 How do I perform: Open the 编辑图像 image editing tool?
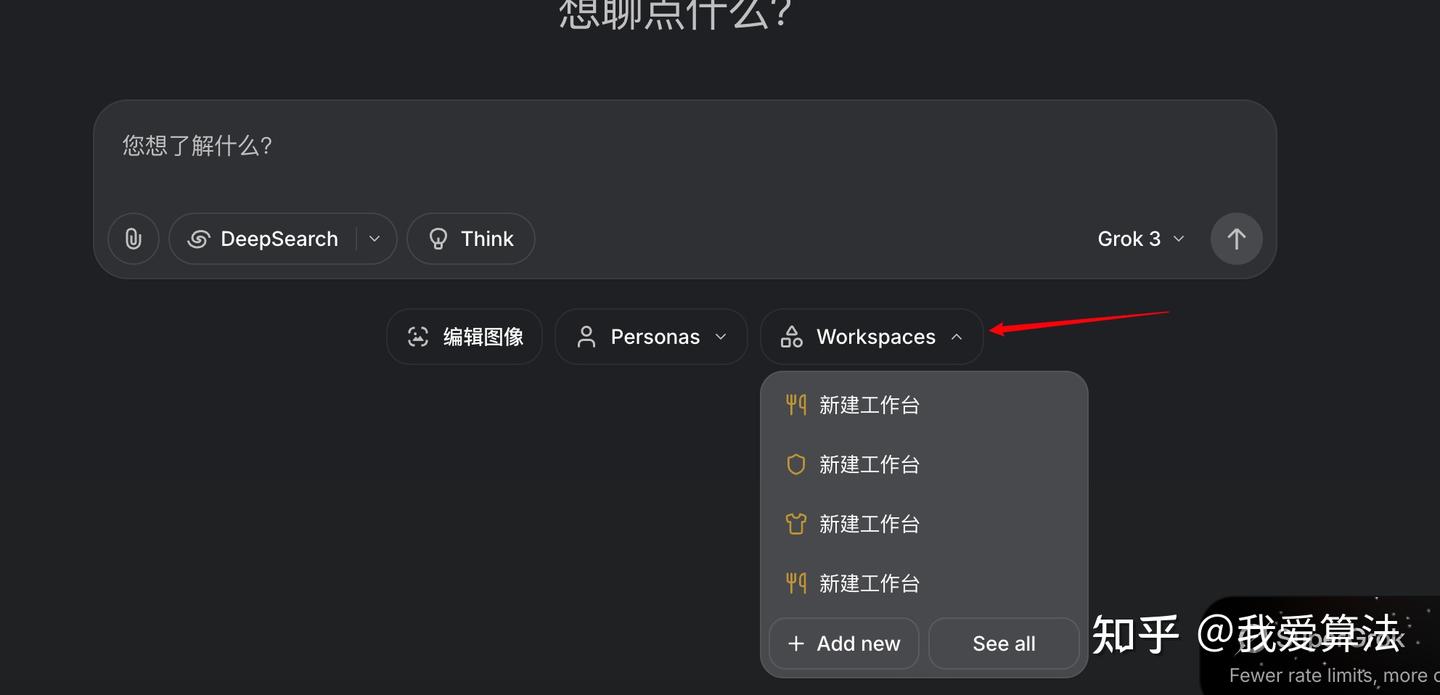[464, 337]
